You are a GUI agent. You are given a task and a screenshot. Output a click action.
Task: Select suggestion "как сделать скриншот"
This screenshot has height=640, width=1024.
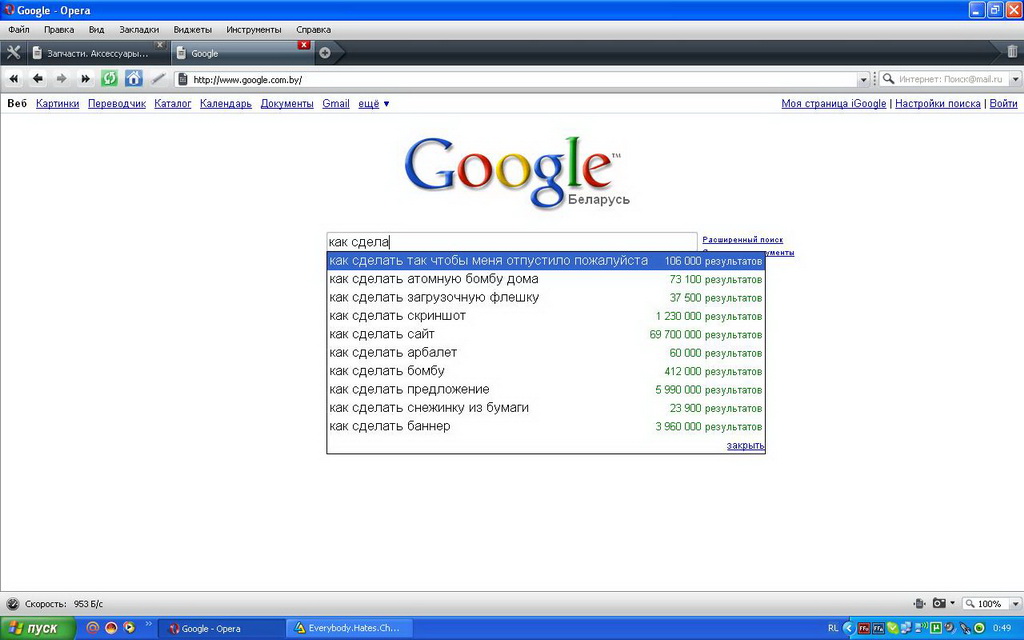pyautogui.click(x=397, y=316)
